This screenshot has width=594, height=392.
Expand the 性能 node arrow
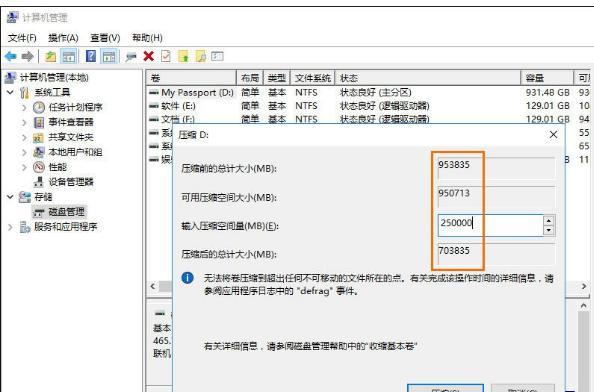pos(24,167)
